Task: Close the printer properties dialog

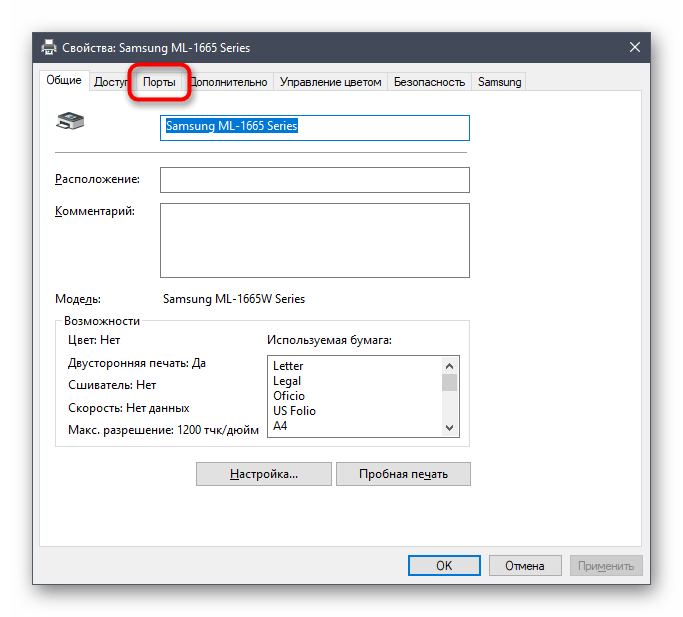Action: (x=635, y=47)
